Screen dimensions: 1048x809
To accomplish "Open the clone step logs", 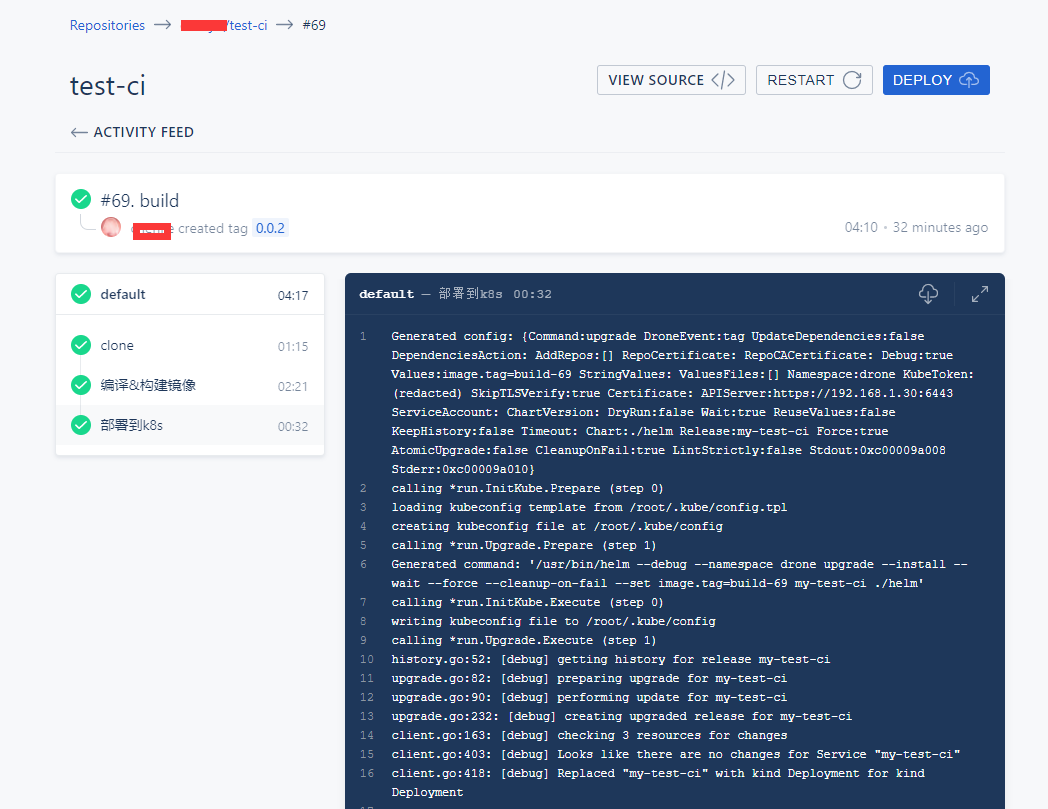I will [x=190, y=346].
